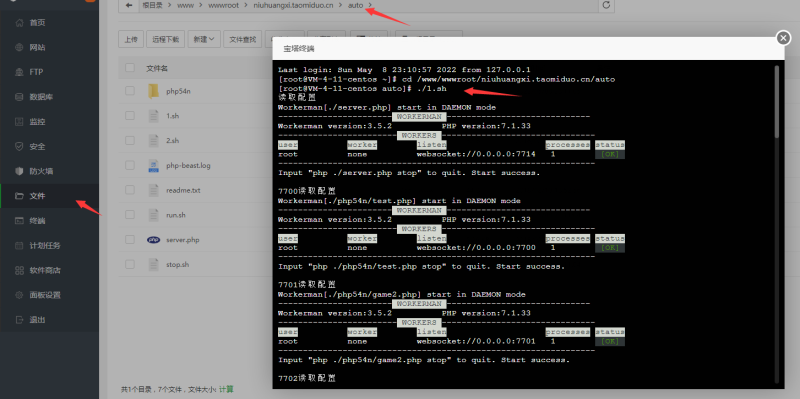
Task: Open the 新建 dropdown
Action: [x=204, y=39]
